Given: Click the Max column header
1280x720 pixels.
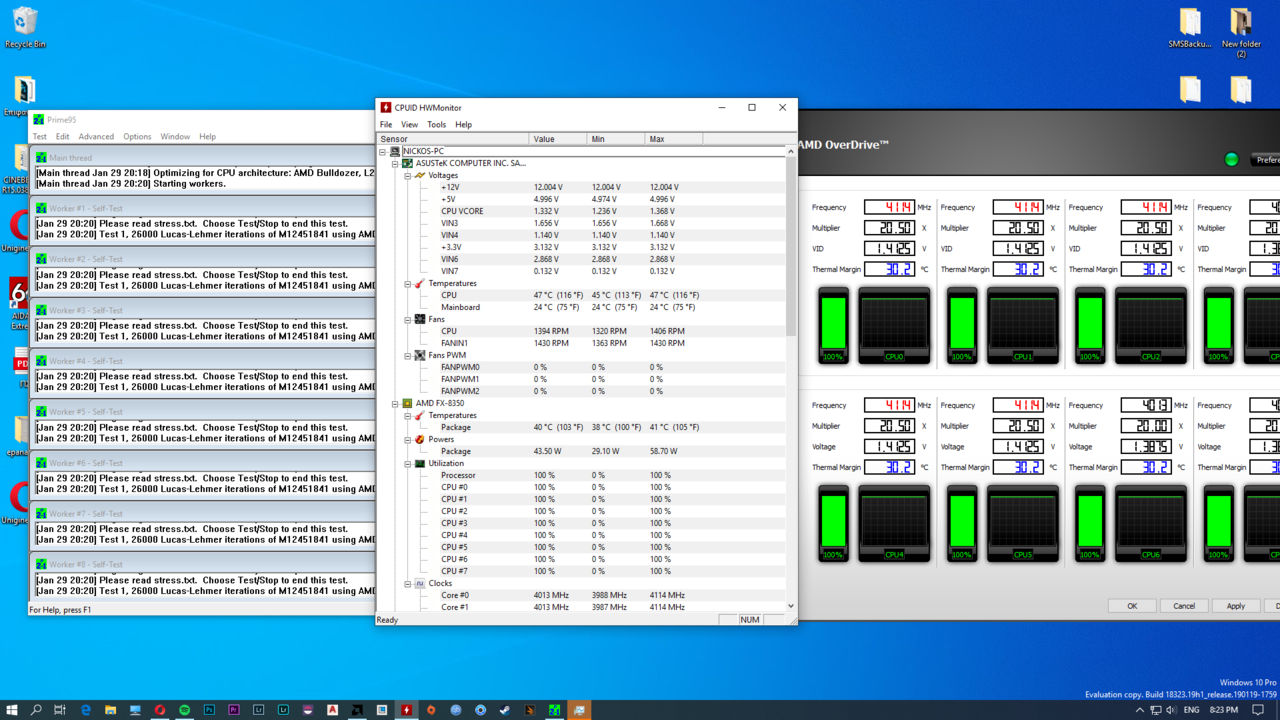Looking at the screenshot, I should (673, 139).
